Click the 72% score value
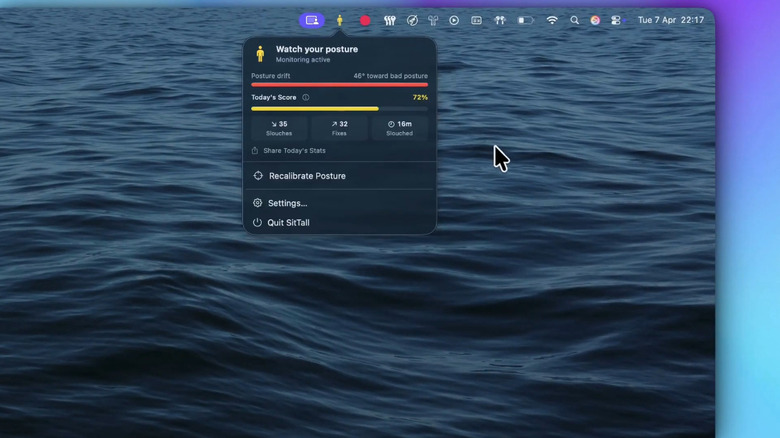Screen dimensions: 780x438 point(420,98)
